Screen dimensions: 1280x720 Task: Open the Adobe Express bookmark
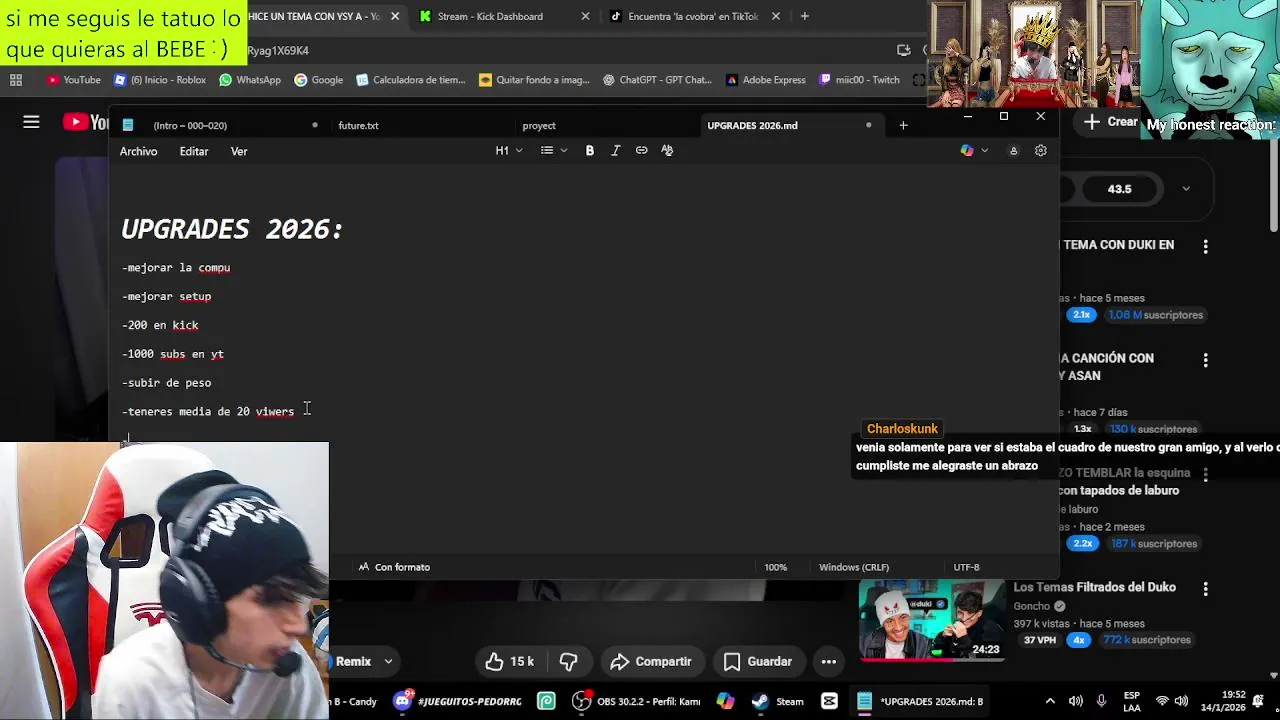coord(765,80)
